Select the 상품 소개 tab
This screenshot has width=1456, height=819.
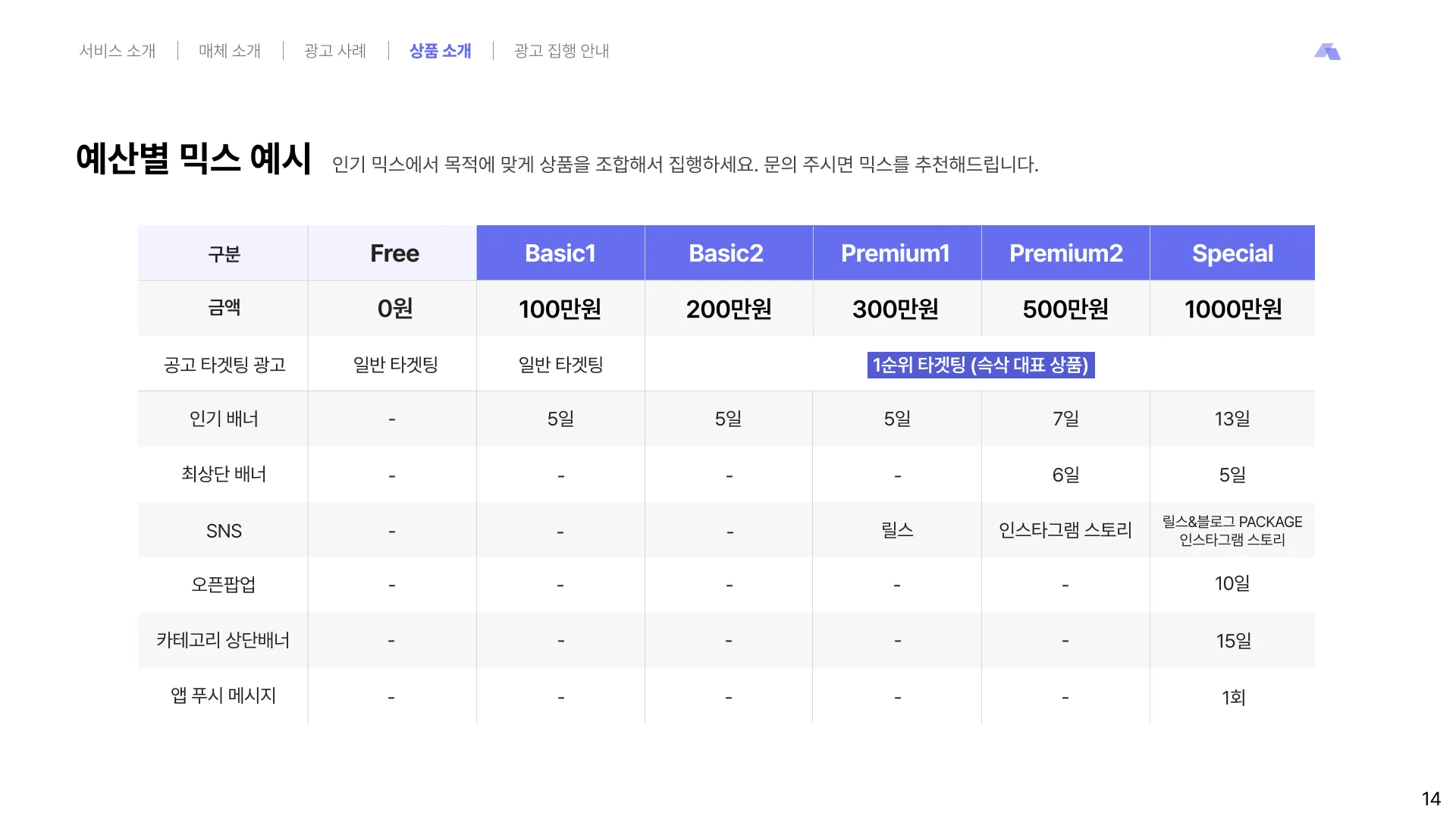coord(441,51)
